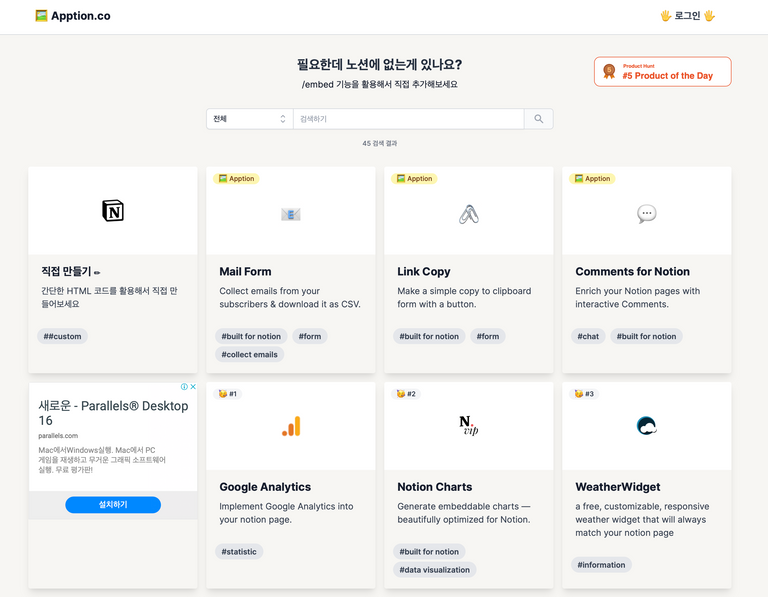This screenshot has height=597, width=768.
Task: Click the parallels.com ad domain text
Action: [x=58, y=436]
